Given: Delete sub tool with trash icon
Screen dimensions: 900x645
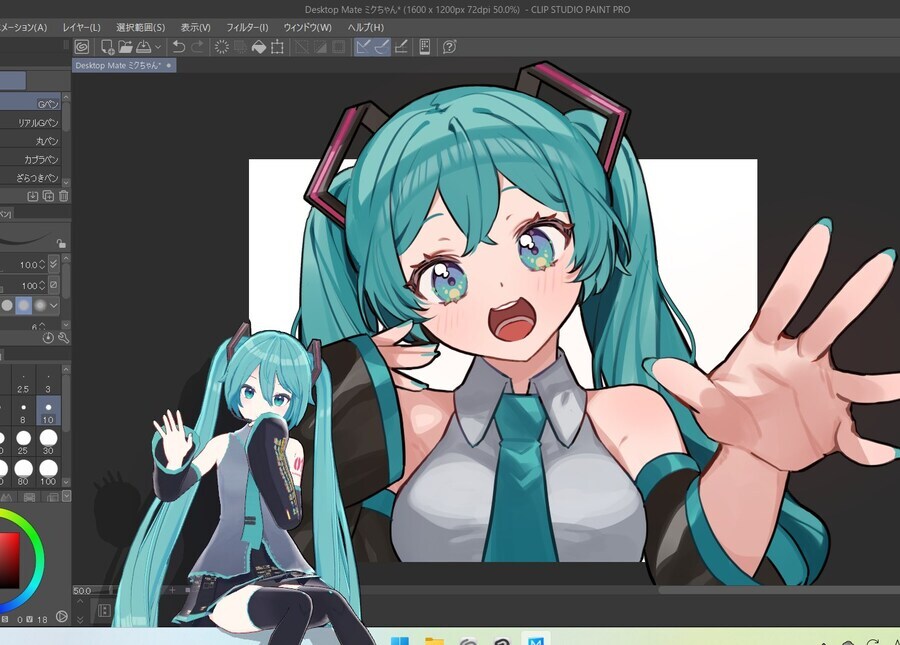Looking at the screenshot, I should point(64,196).
